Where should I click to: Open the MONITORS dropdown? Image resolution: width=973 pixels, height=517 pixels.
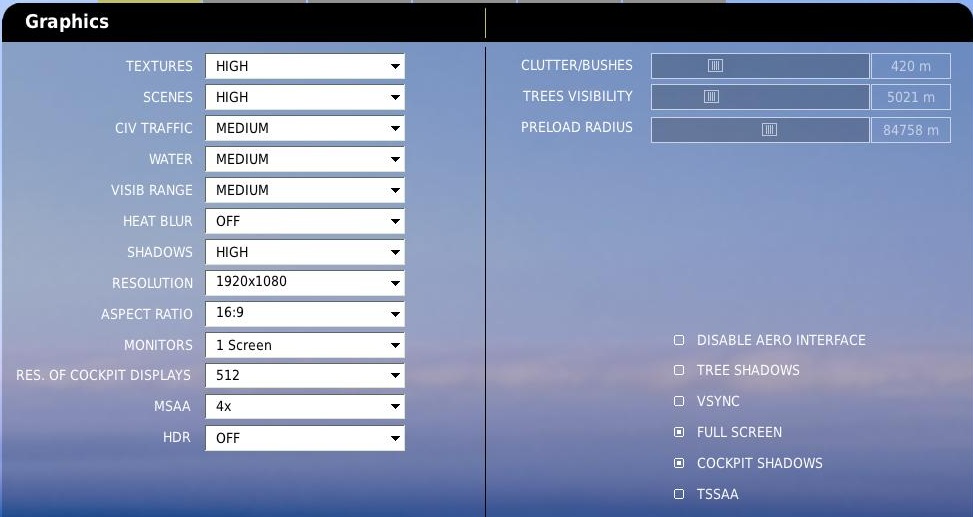tap(305, 345)
